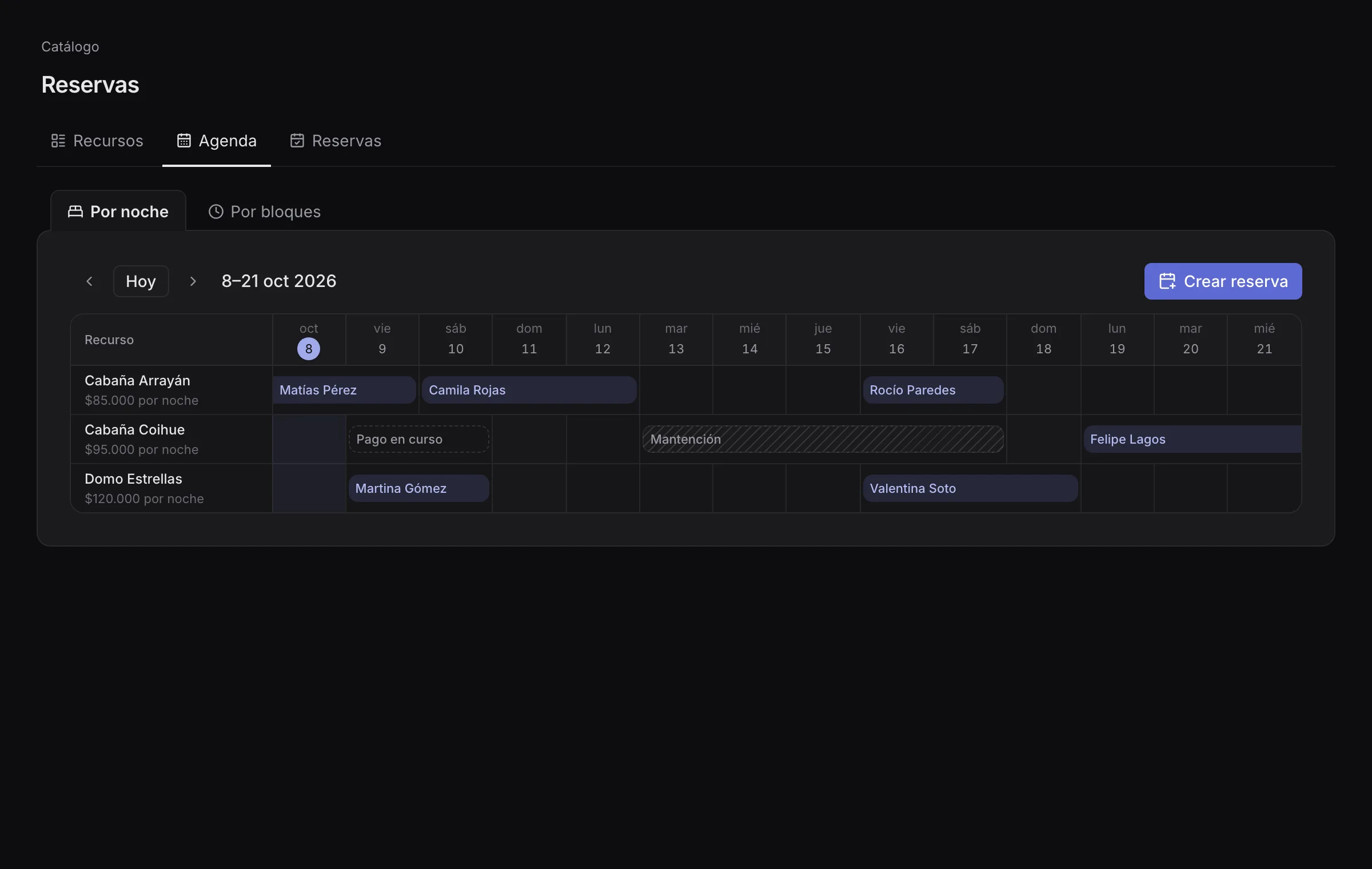This screenshot has height=869, width=1372.
Task: Click the Recursos list icon
Action: coord(58,141)
